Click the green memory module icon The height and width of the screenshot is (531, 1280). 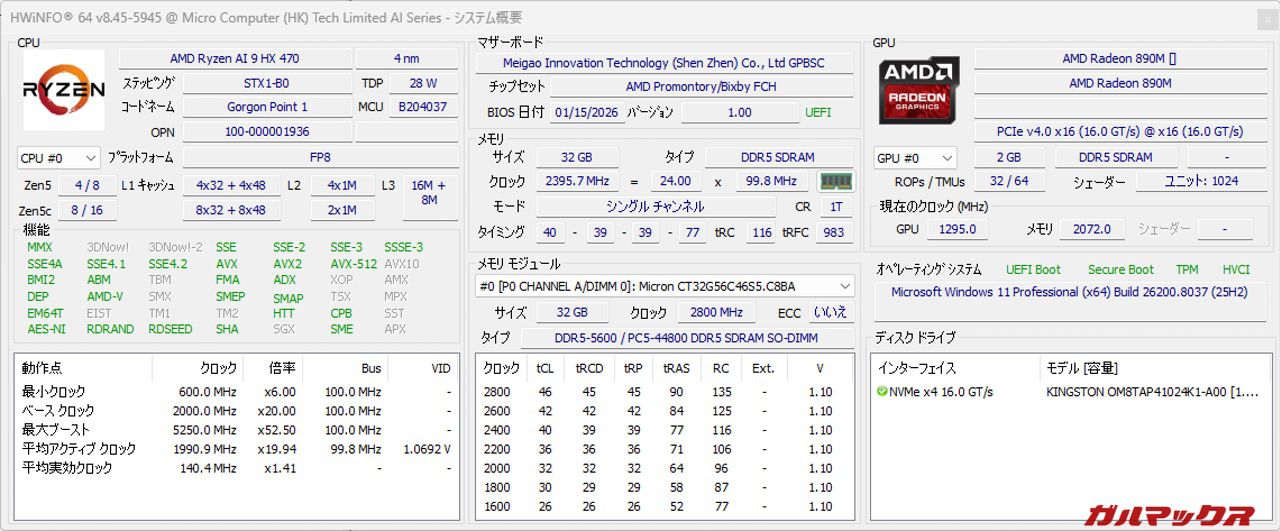835,181
